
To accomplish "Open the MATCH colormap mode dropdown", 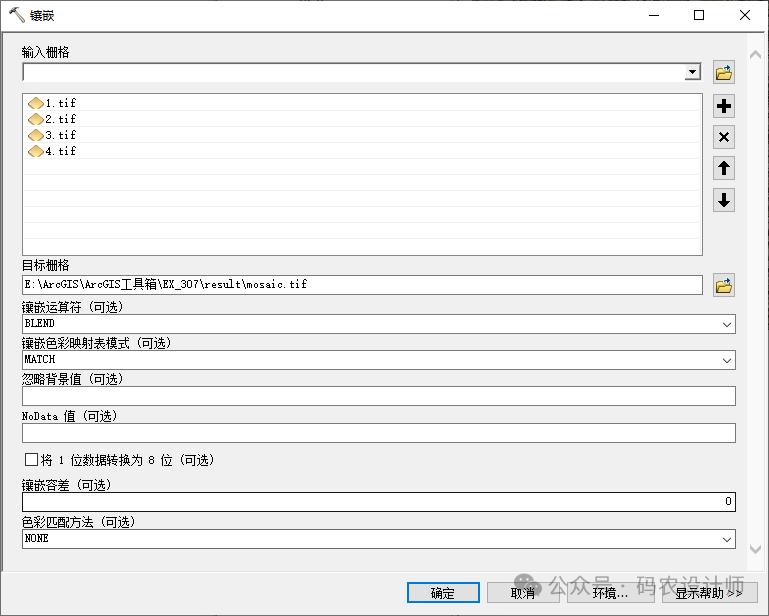I will pyautogui.click(x=726, y=360).
